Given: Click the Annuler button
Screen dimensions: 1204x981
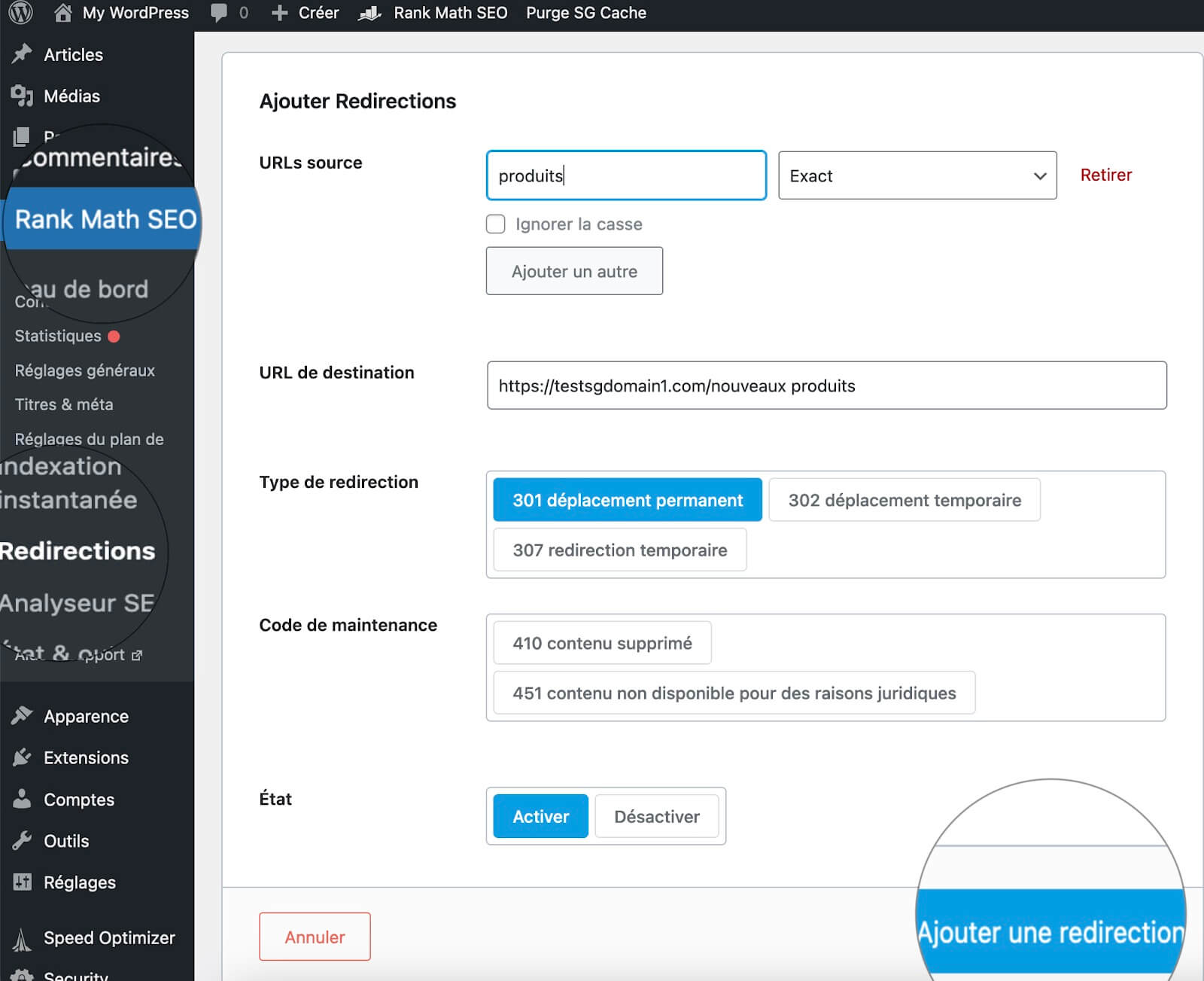Looking at the screenshot, I should pyautogui.click(x=315, y=937).
